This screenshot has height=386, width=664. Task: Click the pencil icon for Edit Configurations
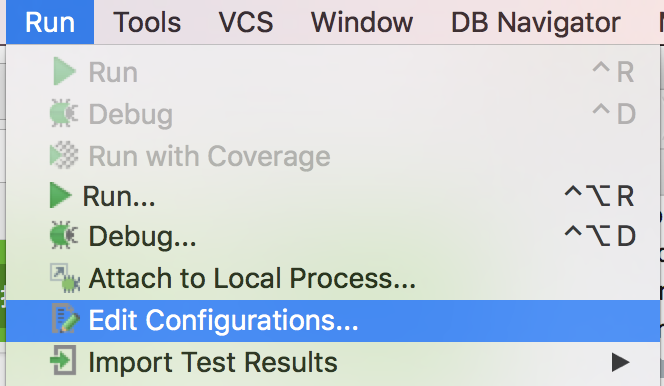(65, 319)
